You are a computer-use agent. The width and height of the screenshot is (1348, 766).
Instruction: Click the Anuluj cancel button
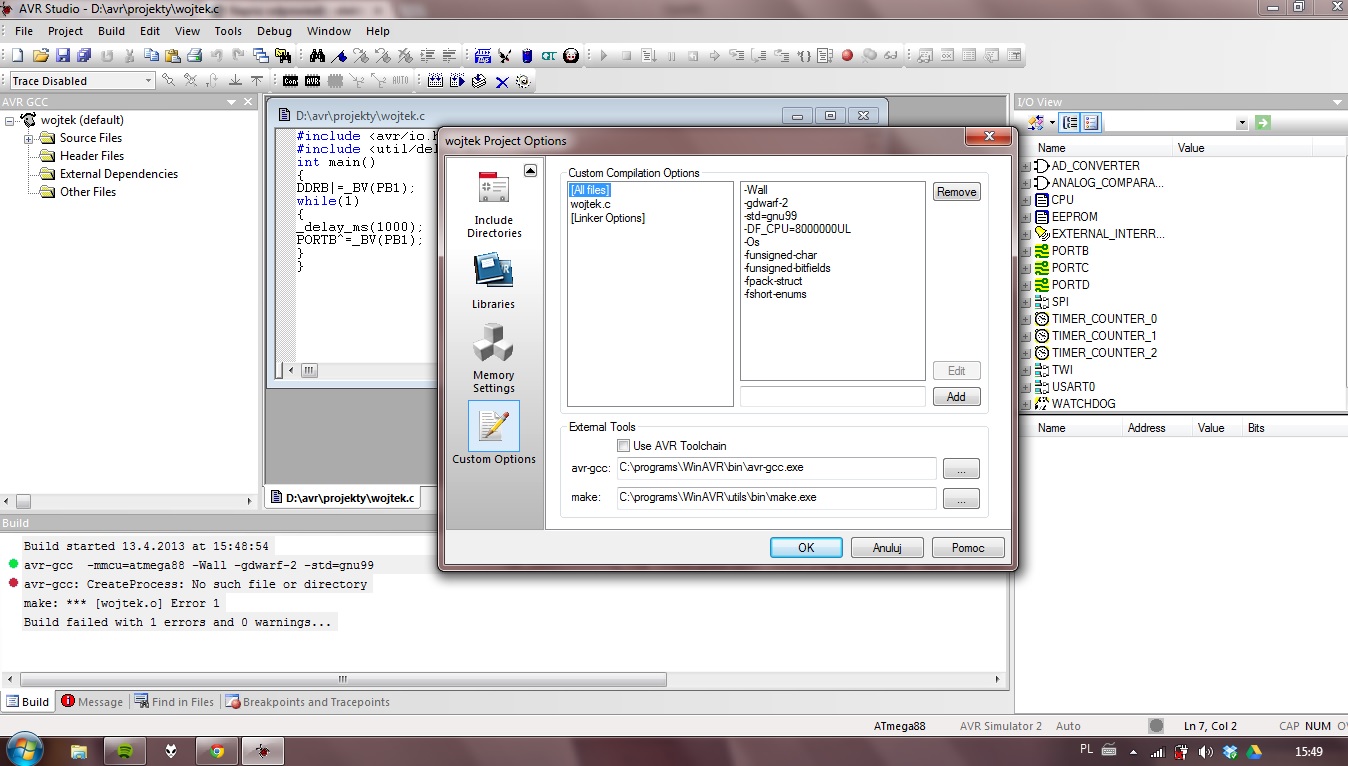tap(887, 547)
